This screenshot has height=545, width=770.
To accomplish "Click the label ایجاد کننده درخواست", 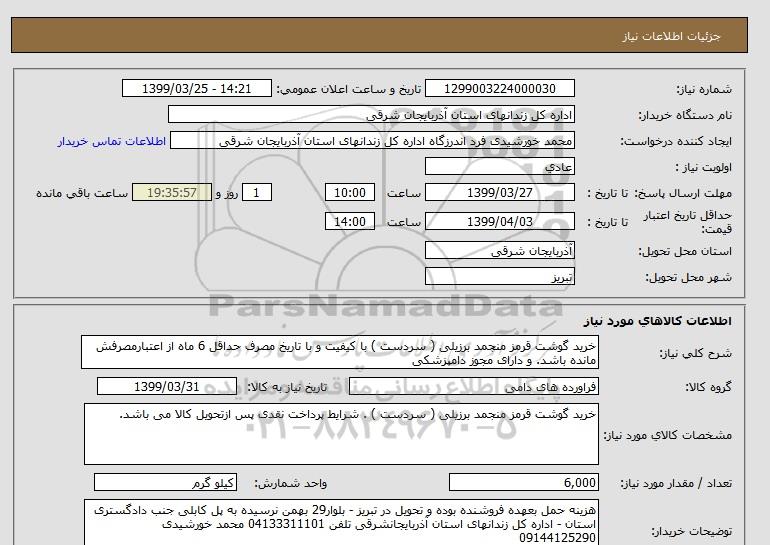I will [676, 141].
